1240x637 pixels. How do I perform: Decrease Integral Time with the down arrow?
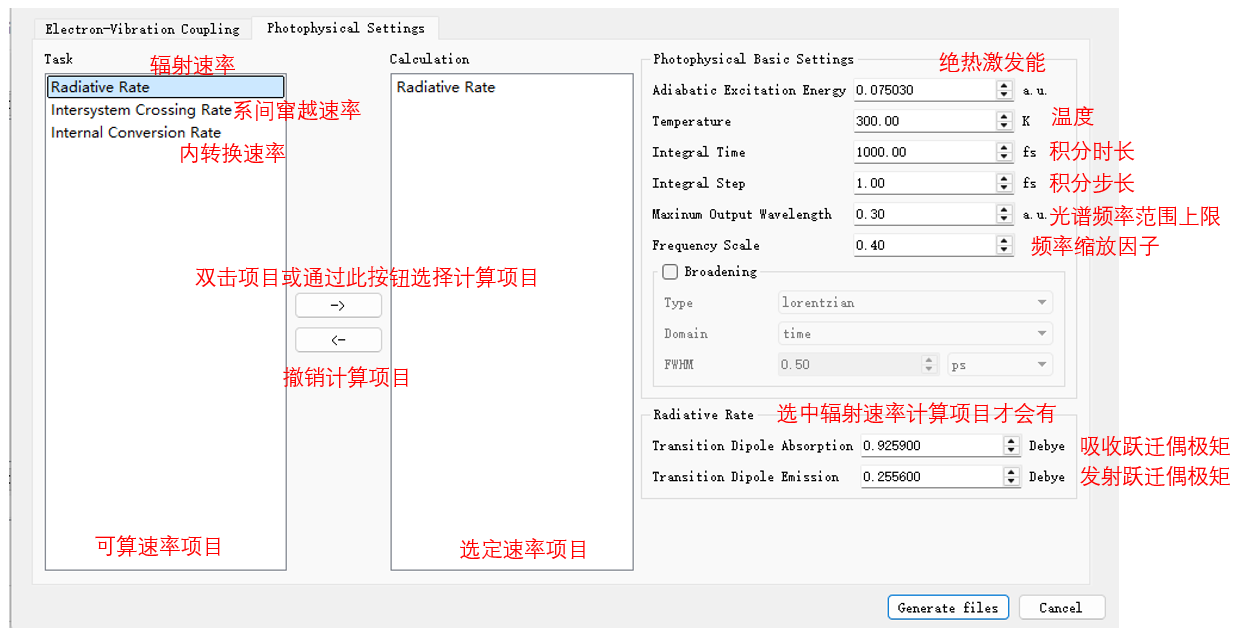pyautogui.click(x=1005, y=157)
